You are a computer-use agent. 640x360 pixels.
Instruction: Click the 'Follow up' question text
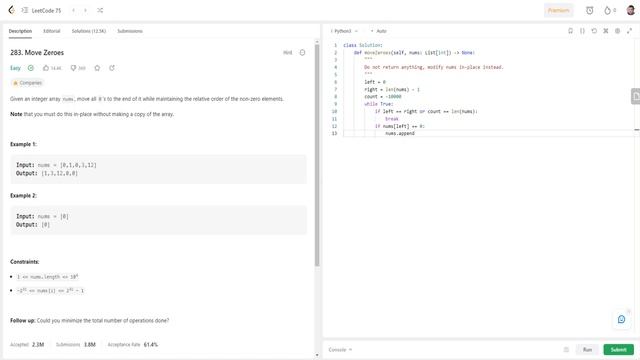click(89, 320)
